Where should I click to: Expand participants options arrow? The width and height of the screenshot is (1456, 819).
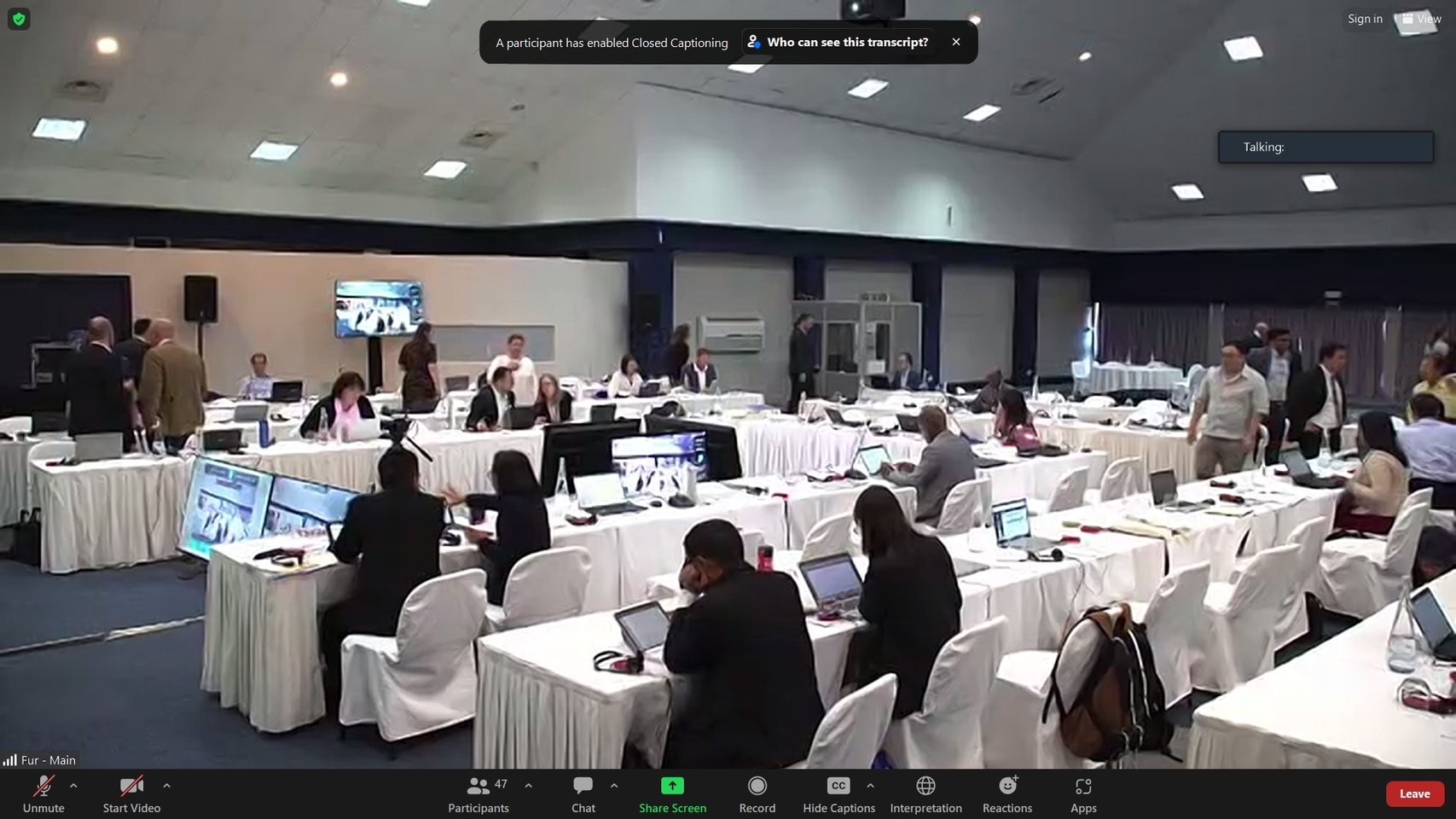click(529, 786)
